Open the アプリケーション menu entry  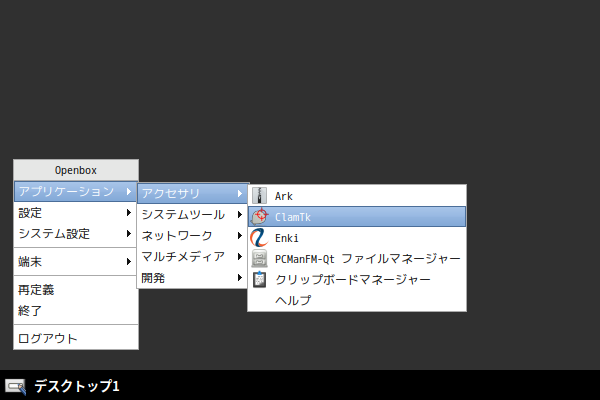(75, 191)
